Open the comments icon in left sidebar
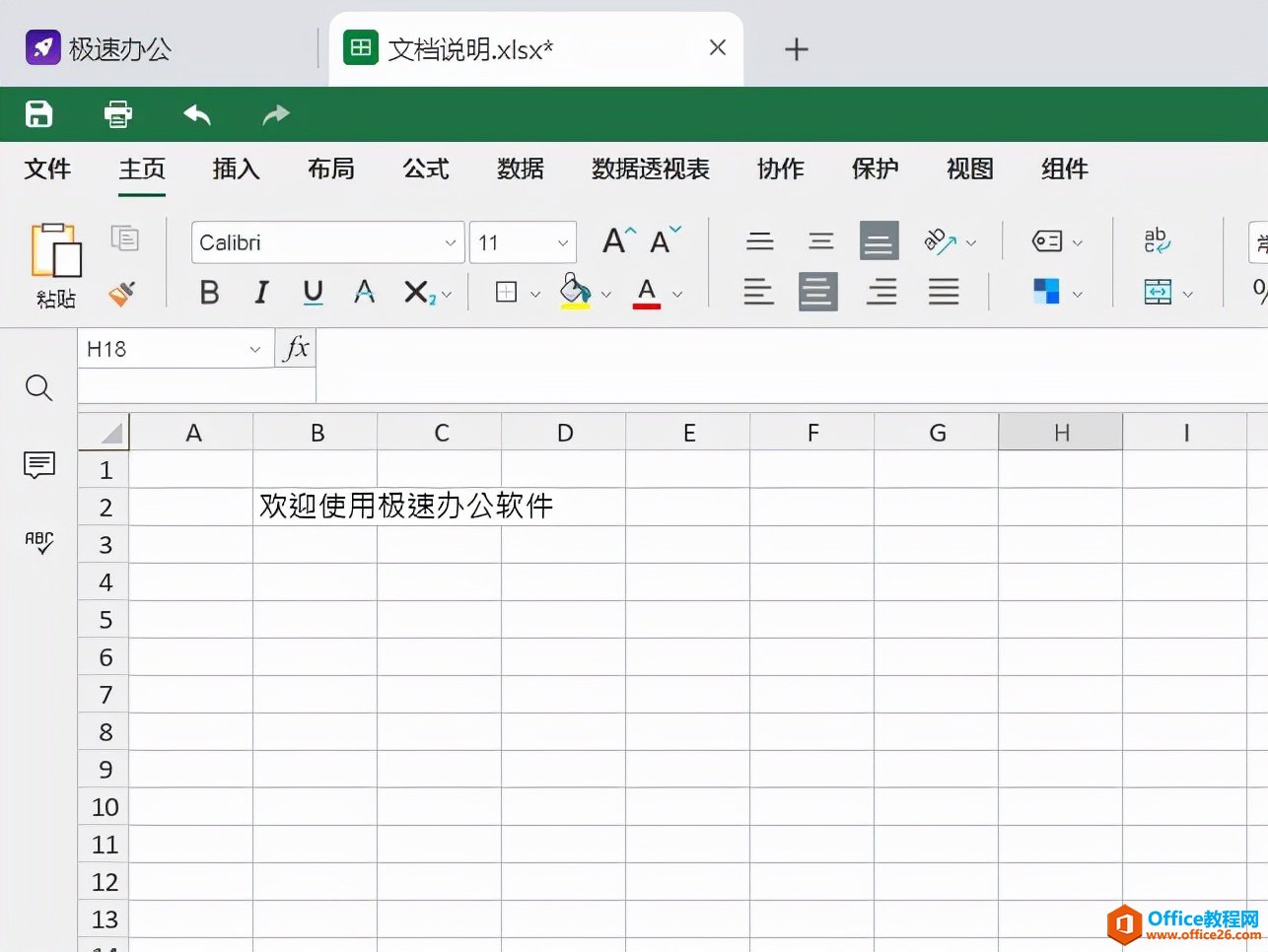This screenshot has width=1268, height=952. (x=39, y=464)
